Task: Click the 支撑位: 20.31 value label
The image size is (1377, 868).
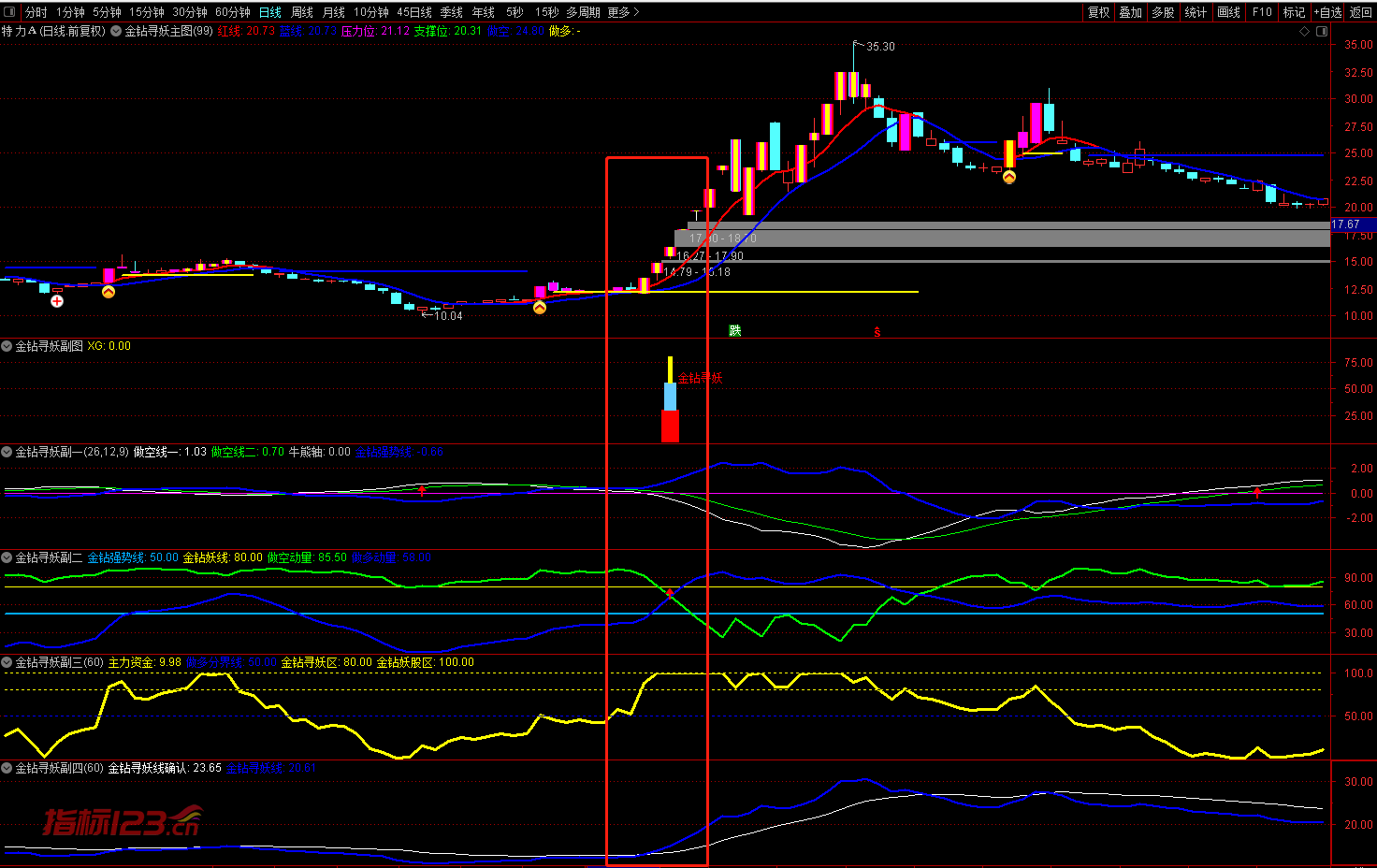Action: click(x=448, y=31)
